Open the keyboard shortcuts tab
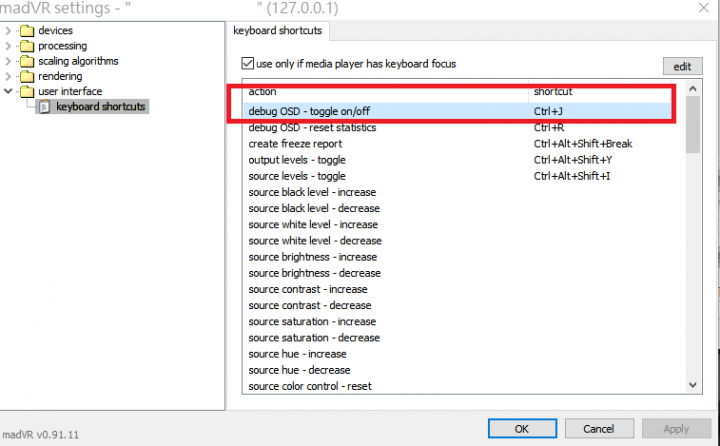The image size is (720, 446). tap(278, 31)
